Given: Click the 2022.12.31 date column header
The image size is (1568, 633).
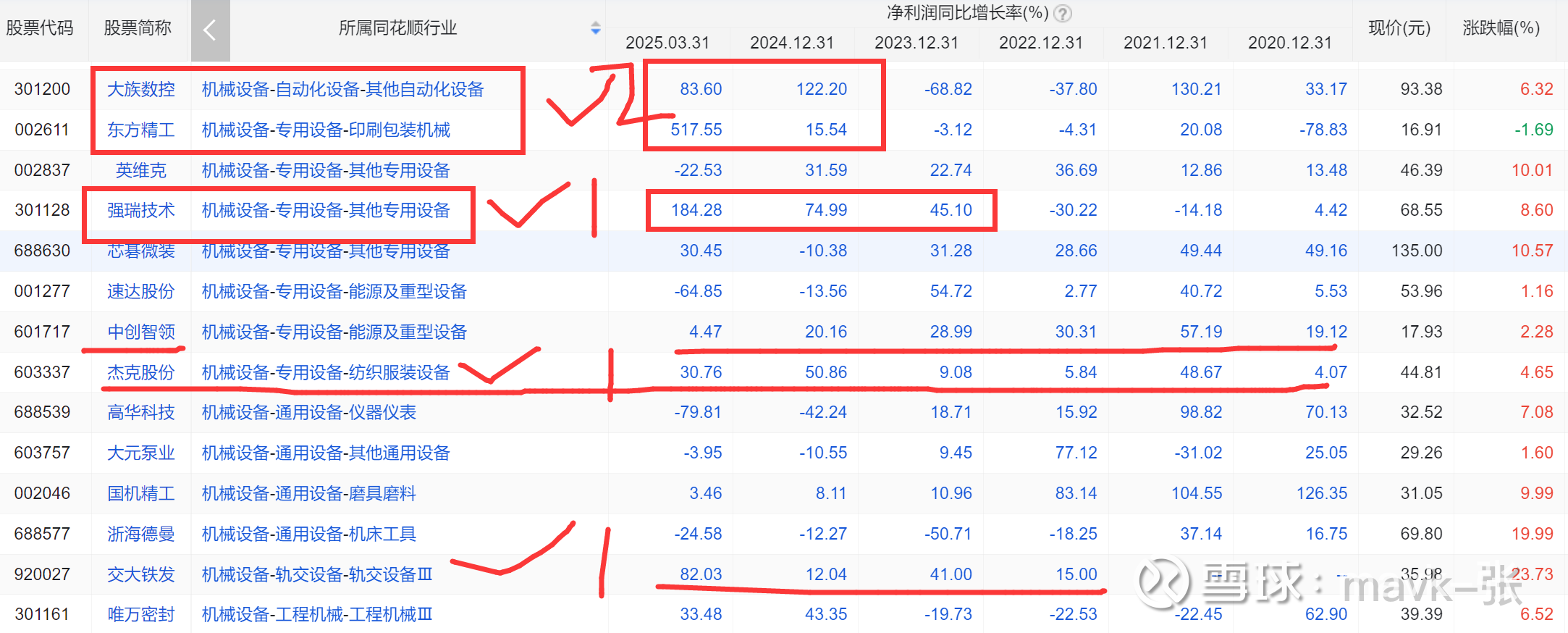Looking at the screenshot, I should tap(1041, 43).
